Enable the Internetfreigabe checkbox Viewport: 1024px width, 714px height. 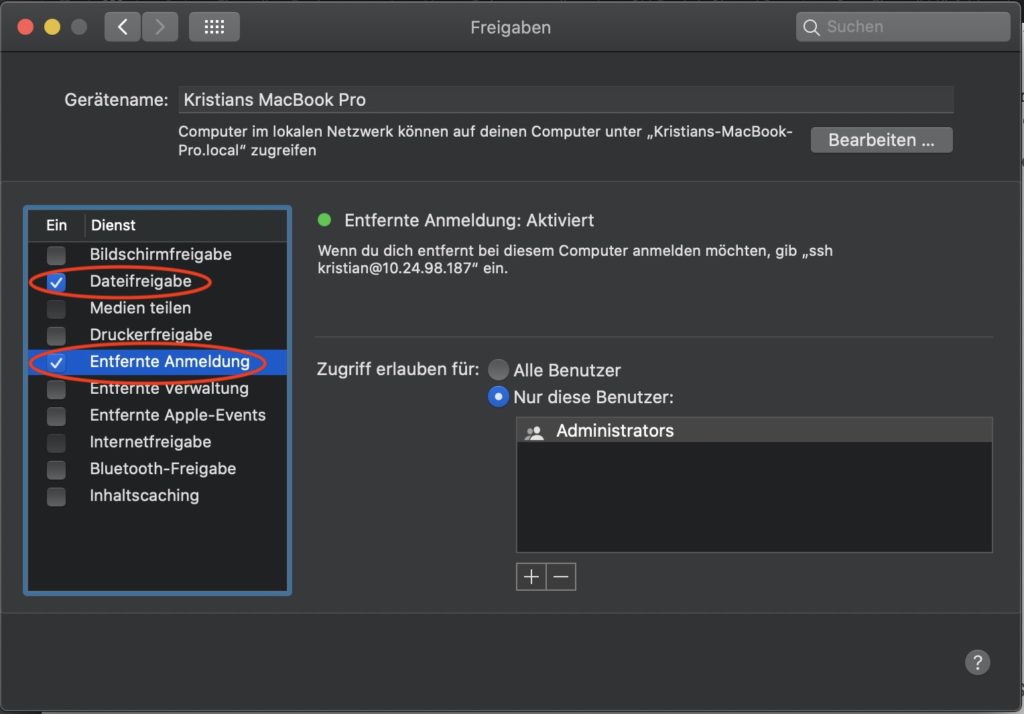(57, 442)
